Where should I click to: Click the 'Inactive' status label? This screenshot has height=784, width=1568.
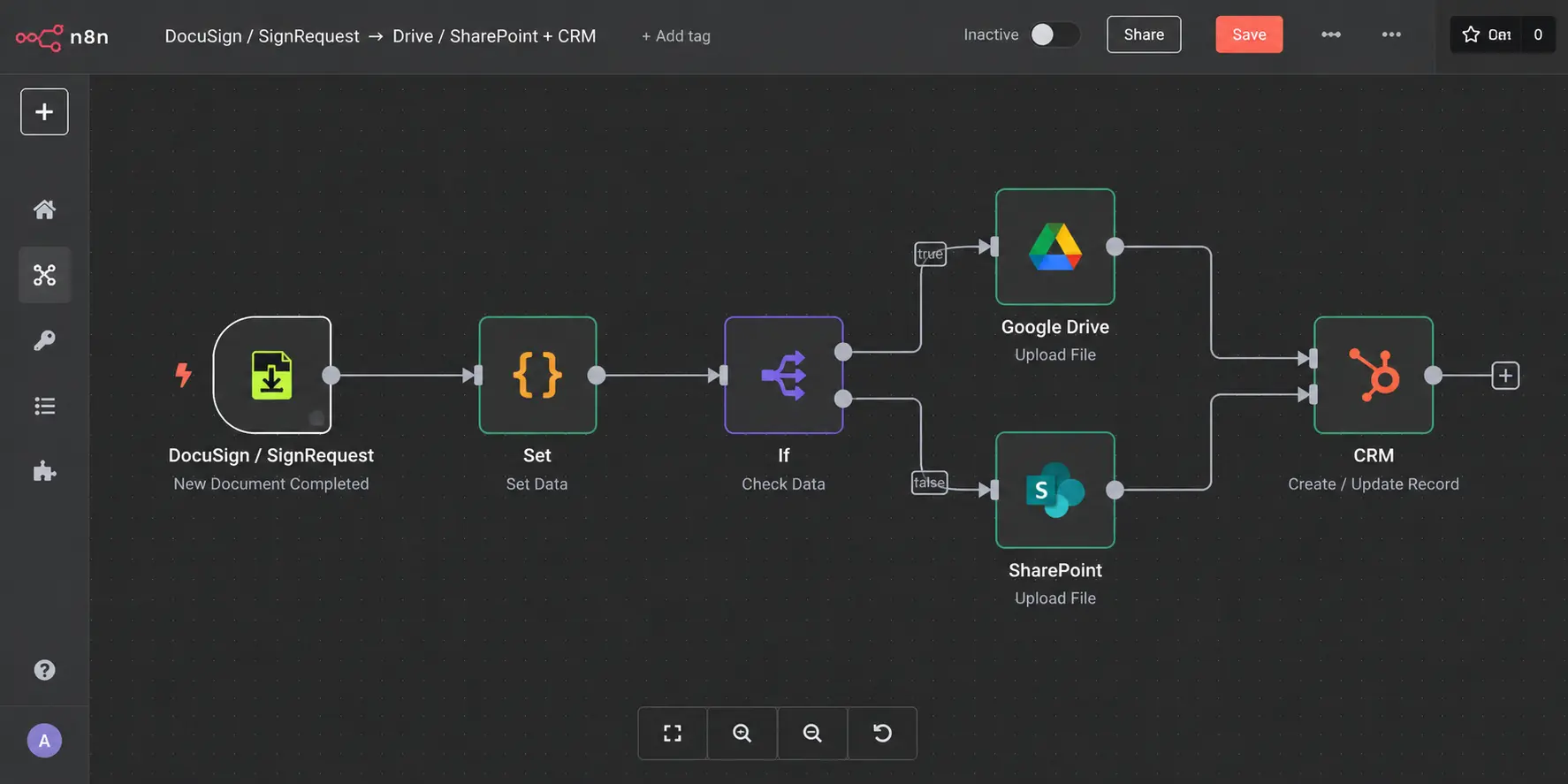991,34
